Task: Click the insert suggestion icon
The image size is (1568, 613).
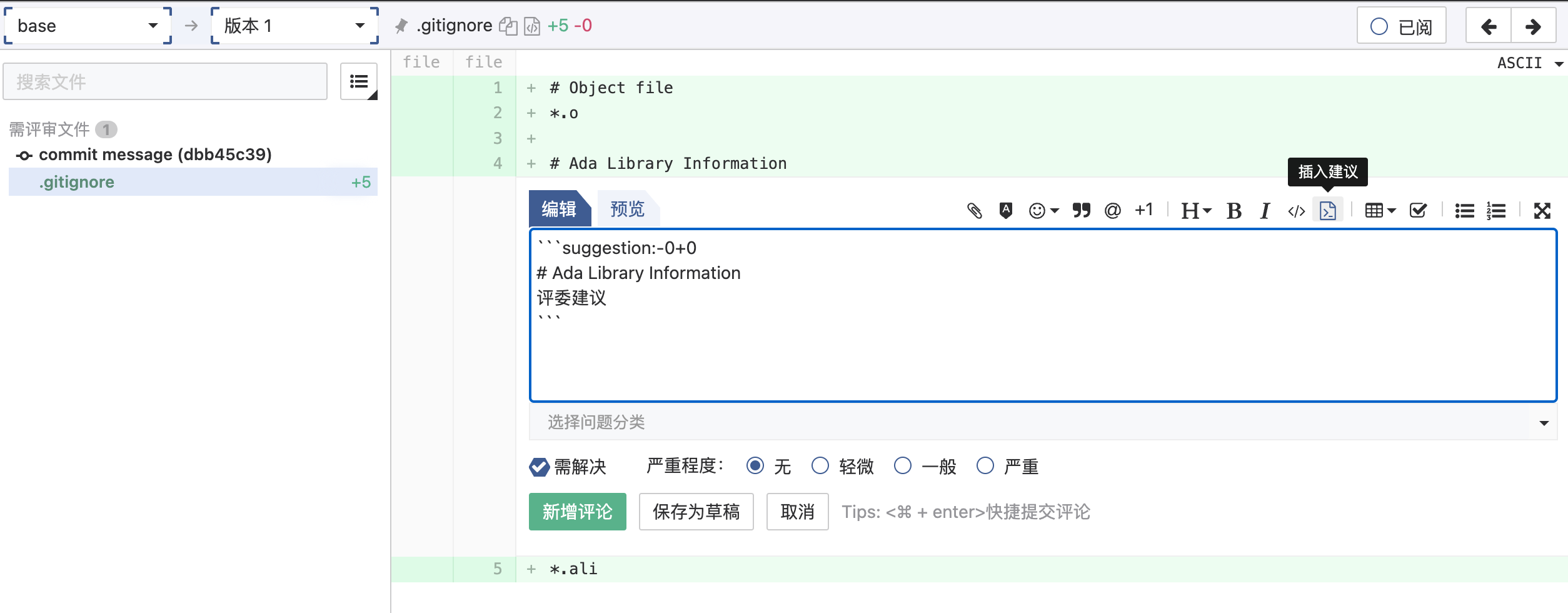Action: click(x=1327, y=211)
